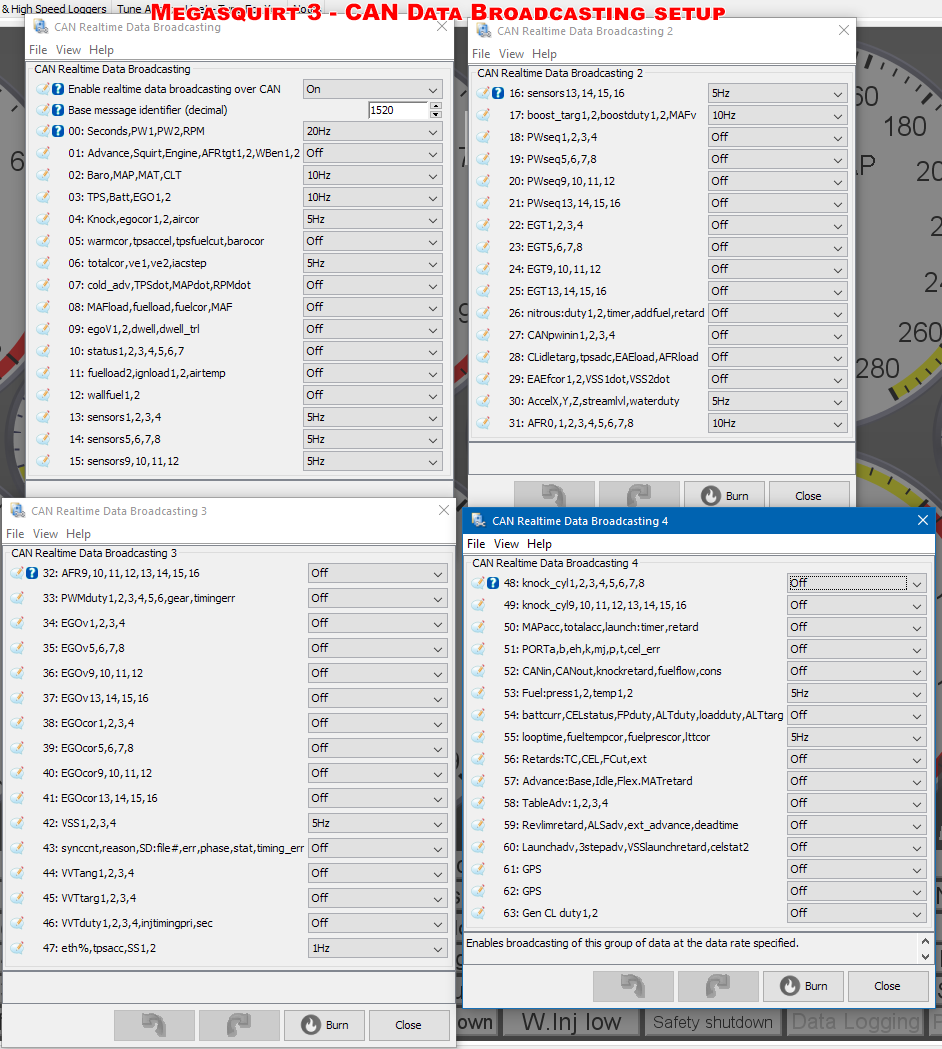Viewport: 942px width, 1049px height.
Task: Click pencil icon for 15: sensors9,10,11,12
Action: (43, 461)
